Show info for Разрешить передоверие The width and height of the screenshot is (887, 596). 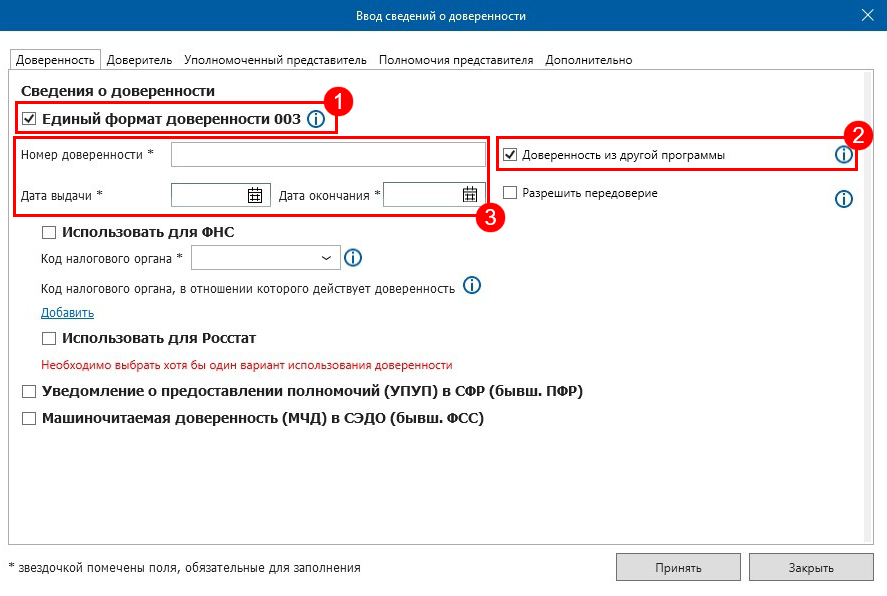click(x=843, y=199)
